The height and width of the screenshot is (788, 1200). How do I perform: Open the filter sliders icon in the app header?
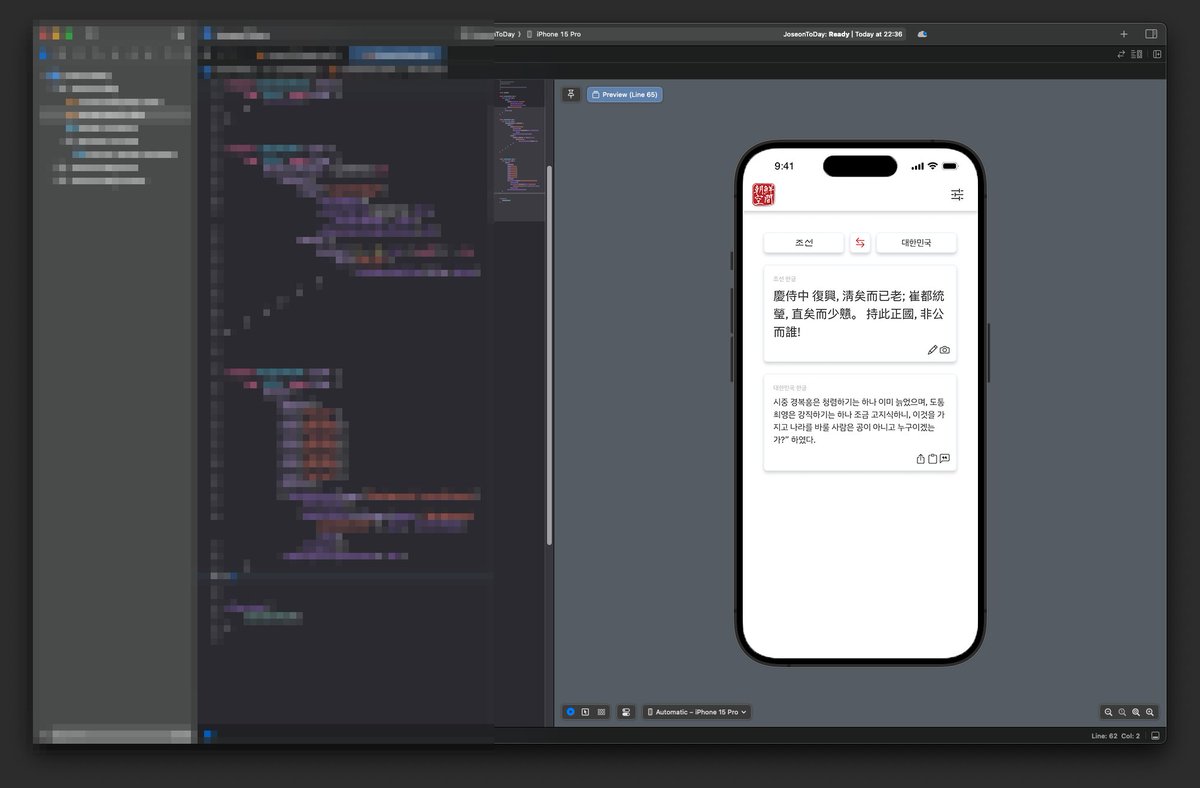pos(957,195)
